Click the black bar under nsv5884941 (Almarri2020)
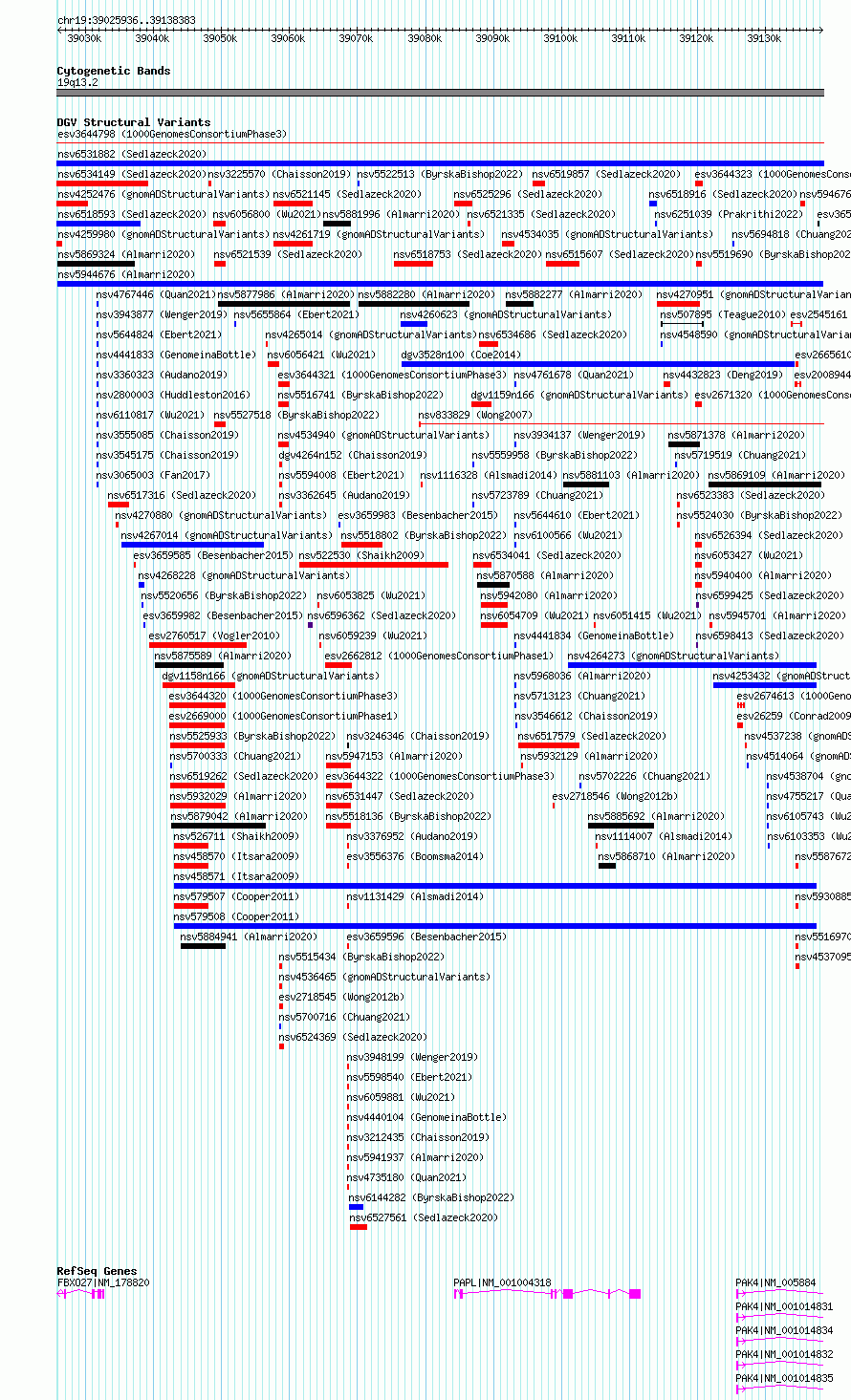Screen dimensions: 851x1400 204,946
